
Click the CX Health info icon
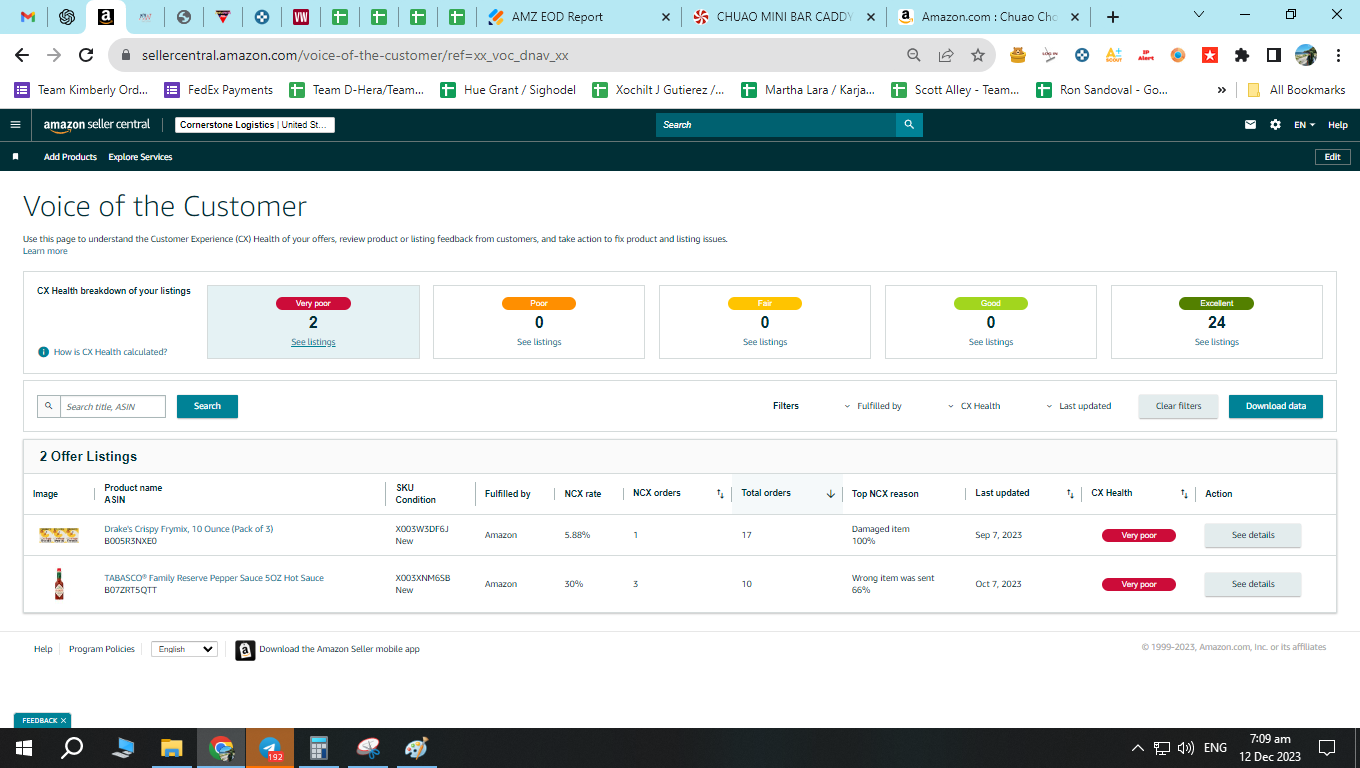pyautogui.click(x=43, y=352)
